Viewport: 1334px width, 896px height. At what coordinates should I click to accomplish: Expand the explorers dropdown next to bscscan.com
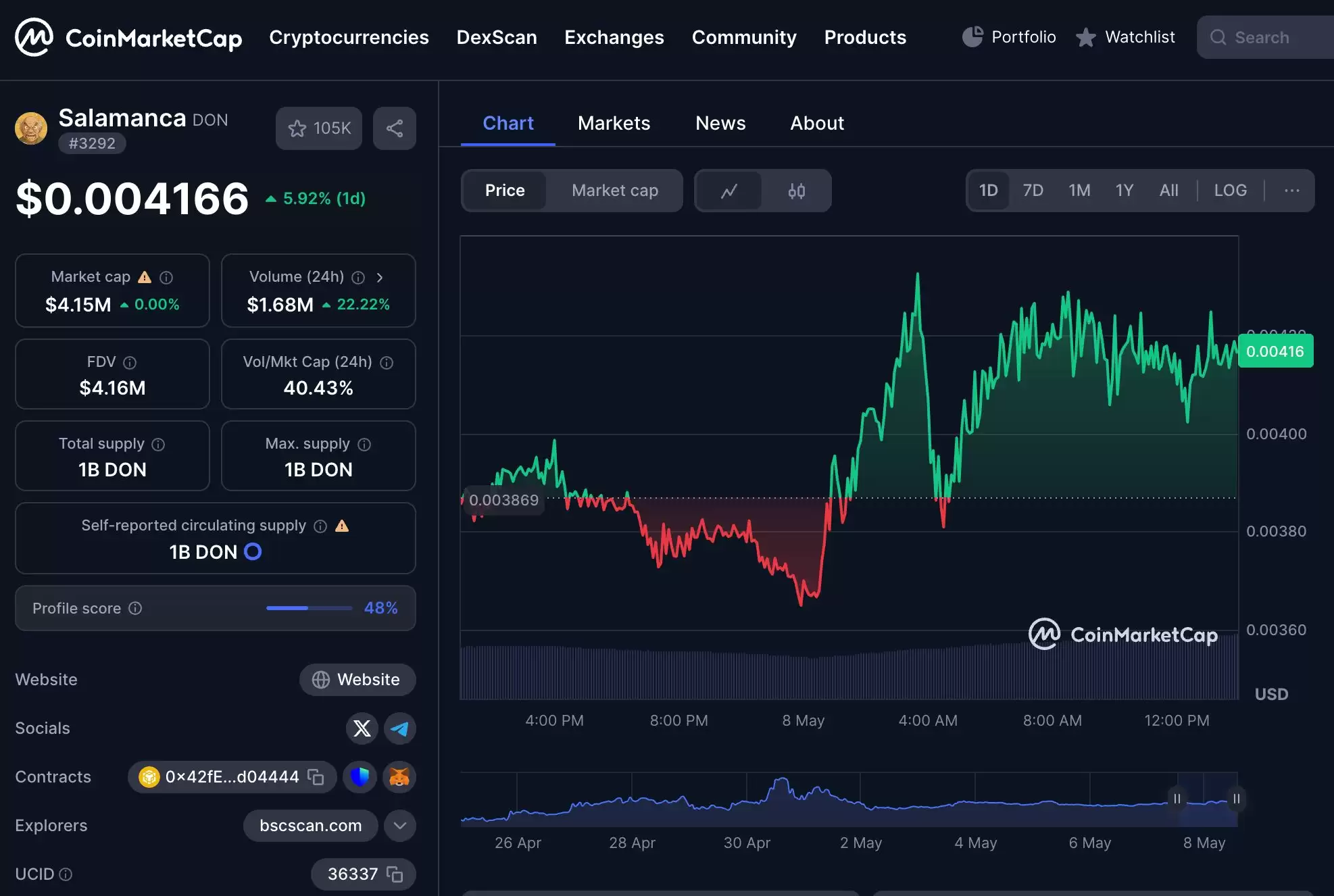coord(400,826)
